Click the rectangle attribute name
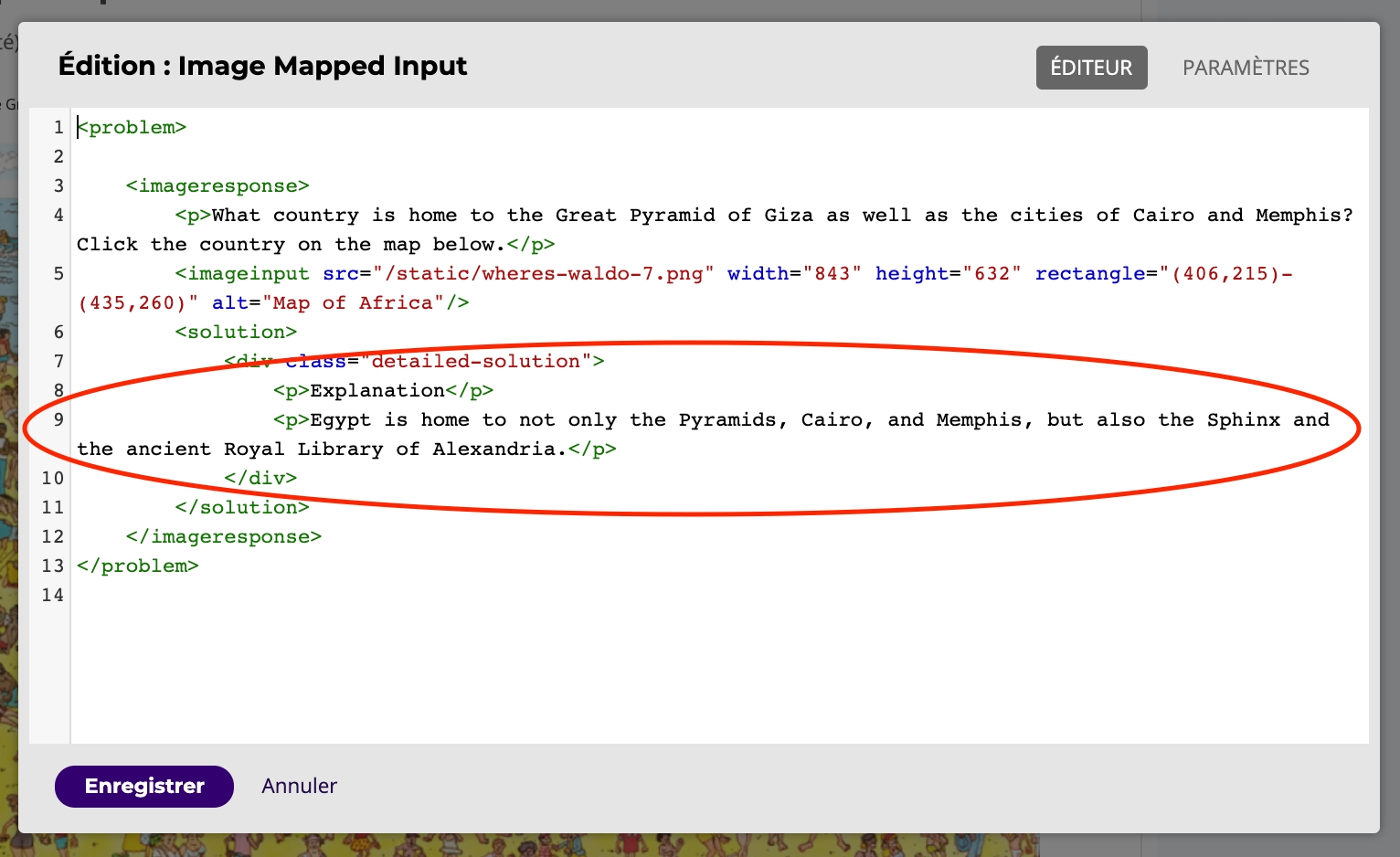The image size is (1400, 857). pos(1089,274)
